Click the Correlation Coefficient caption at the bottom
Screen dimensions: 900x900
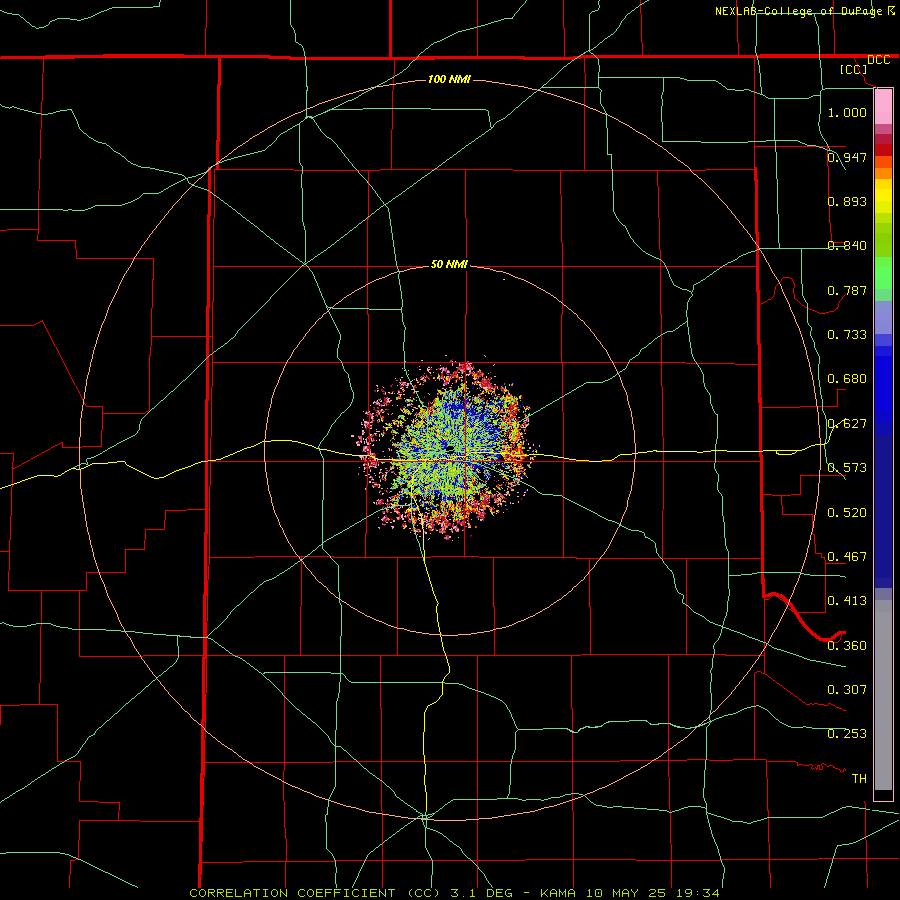(x=455, y=893)
